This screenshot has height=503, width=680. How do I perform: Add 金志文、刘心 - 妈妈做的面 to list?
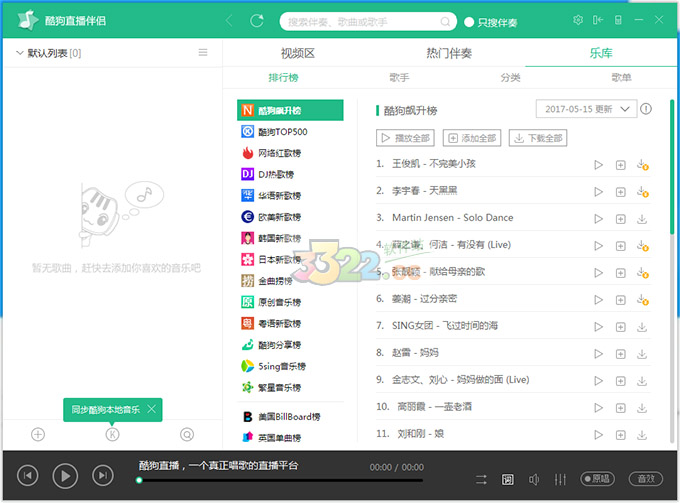pyautogui.click(x=621, y=381)
